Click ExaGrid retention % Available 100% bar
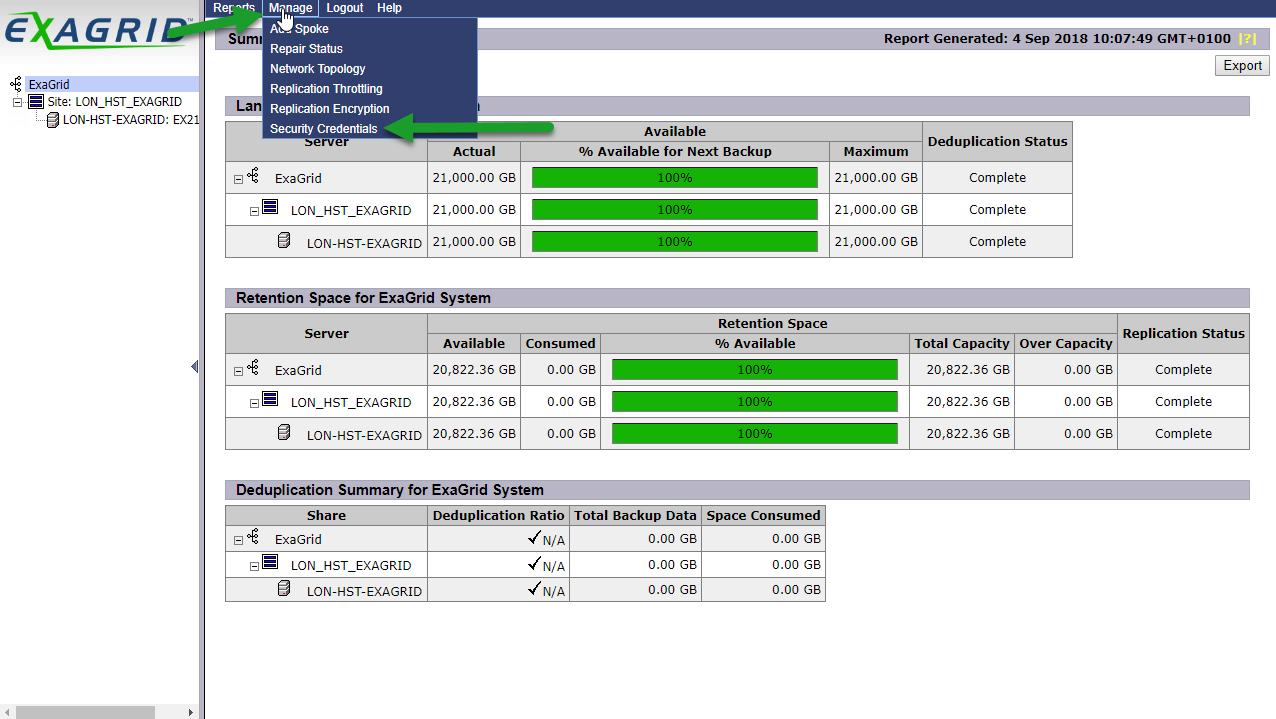The width and height of the screenshot is (1276, 719). (x=755, y=370)
